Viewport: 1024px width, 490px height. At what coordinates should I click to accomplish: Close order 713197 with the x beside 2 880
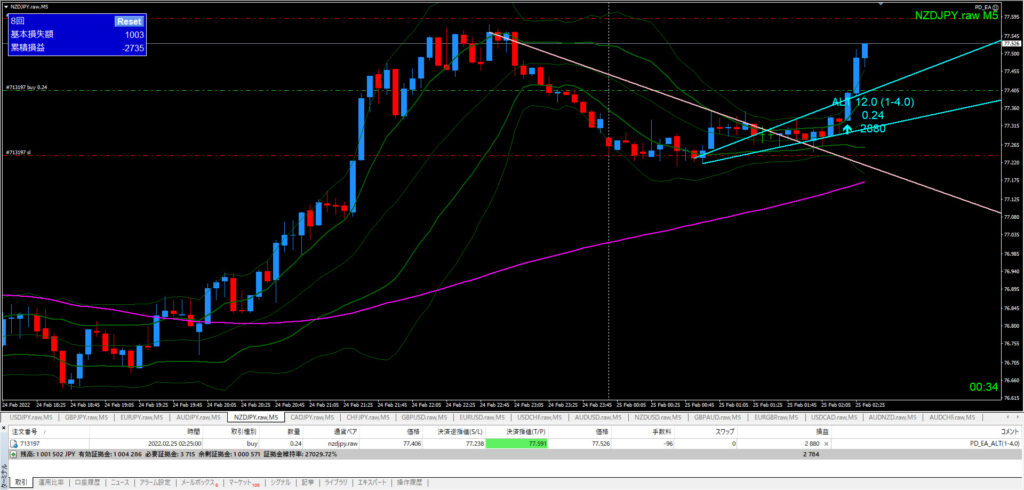pyautogui.click(x=825, y=443)
